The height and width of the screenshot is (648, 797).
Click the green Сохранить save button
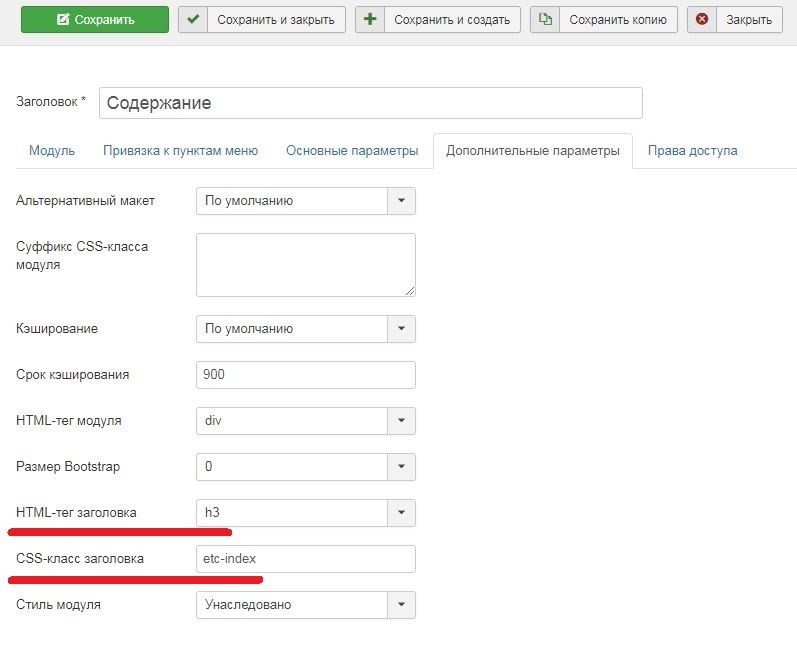(93, 19)
